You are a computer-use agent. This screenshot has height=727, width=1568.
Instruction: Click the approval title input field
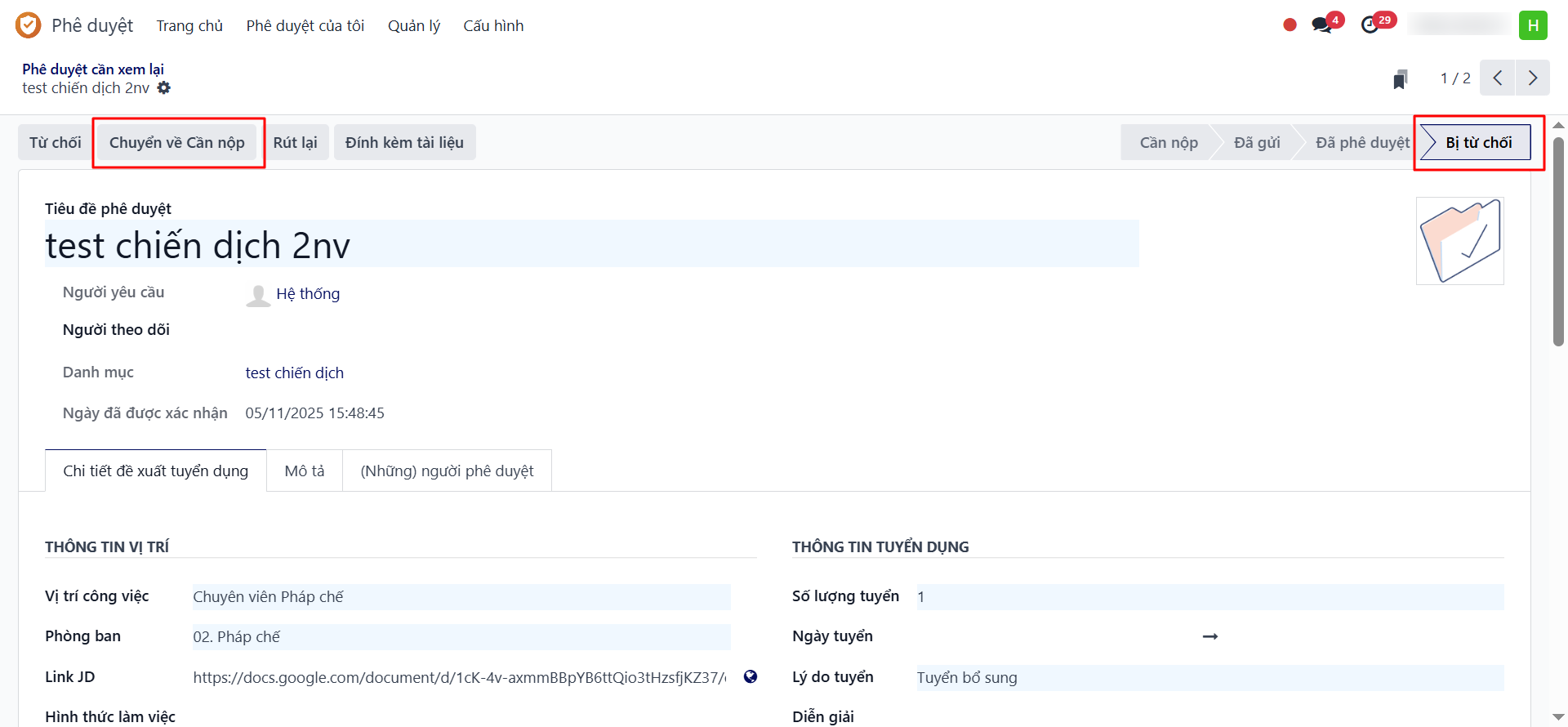tap(591, 245)
